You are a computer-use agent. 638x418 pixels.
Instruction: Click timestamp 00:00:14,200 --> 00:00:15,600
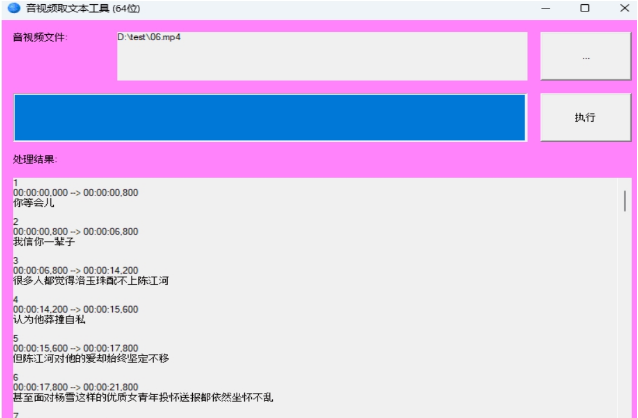pyautogui.click(x=76, y=309)
